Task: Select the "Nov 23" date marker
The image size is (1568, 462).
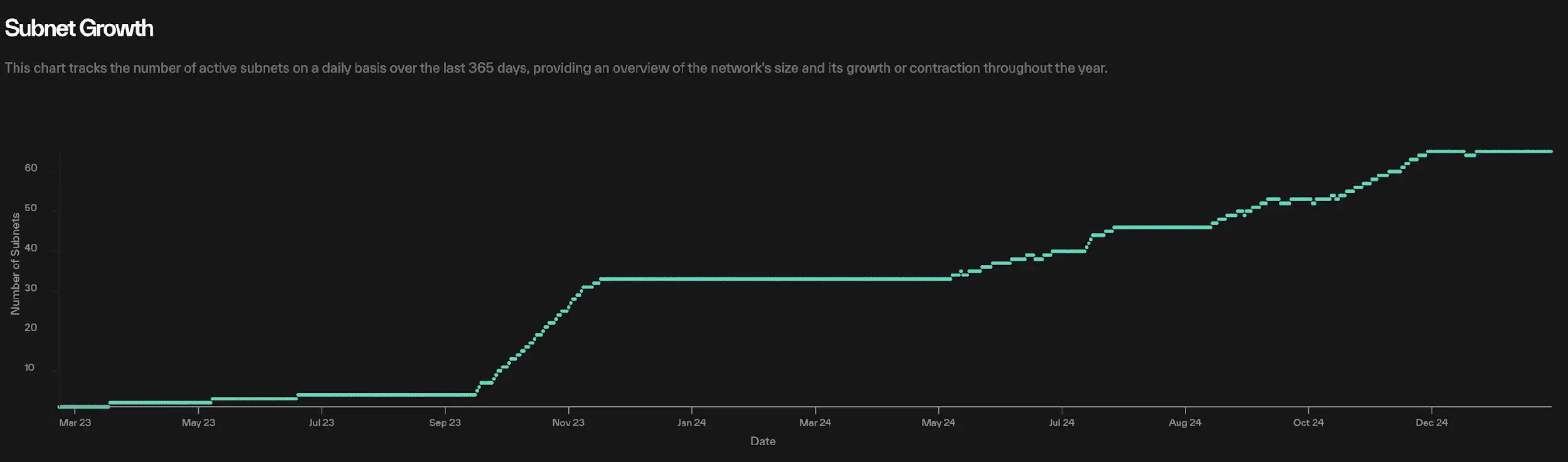Action: point(568,423)
